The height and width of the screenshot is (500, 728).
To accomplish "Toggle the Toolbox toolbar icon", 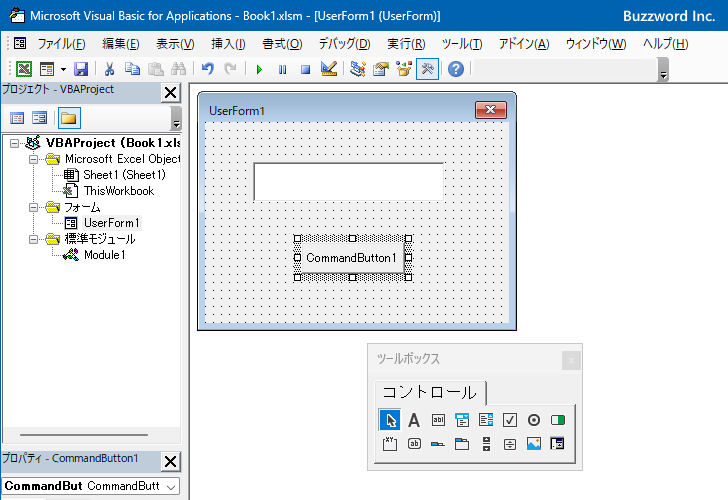I will coord(427,69).
